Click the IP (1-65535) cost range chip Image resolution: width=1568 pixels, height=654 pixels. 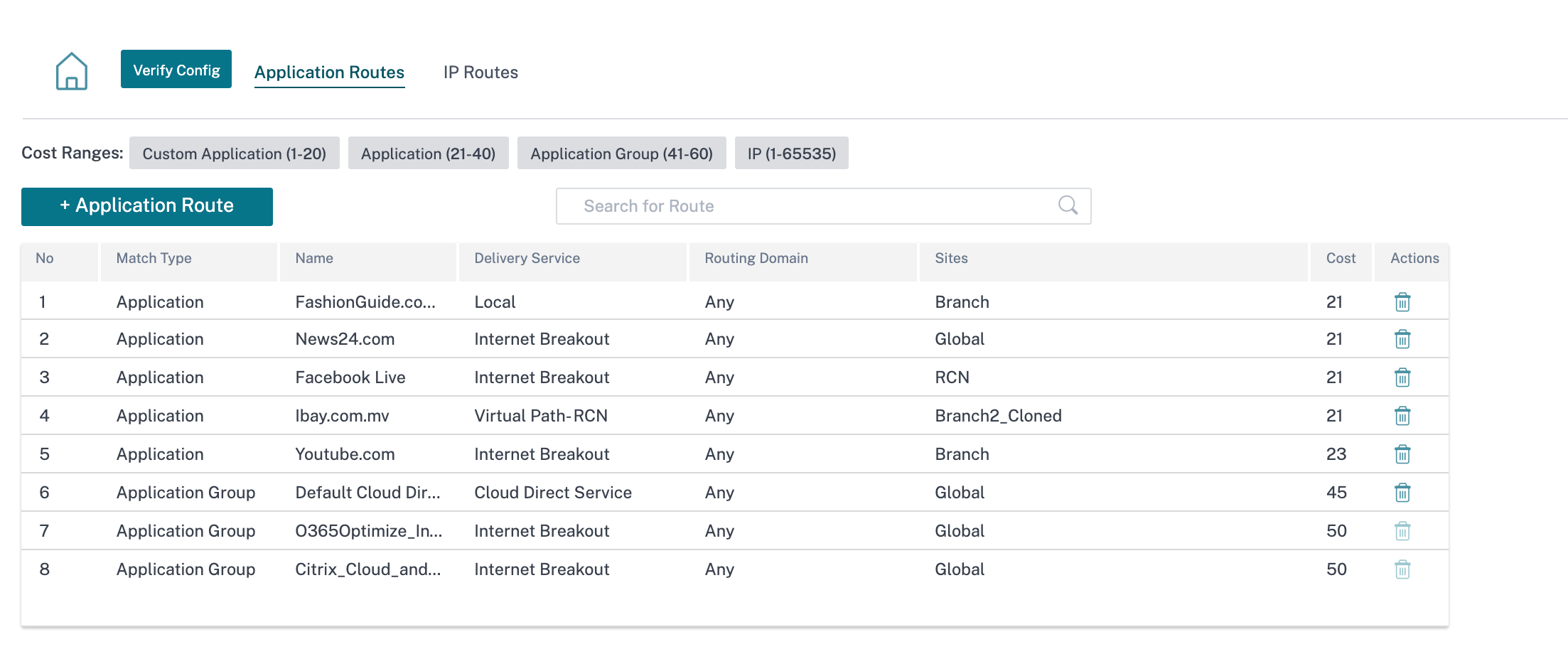point(792,153)
